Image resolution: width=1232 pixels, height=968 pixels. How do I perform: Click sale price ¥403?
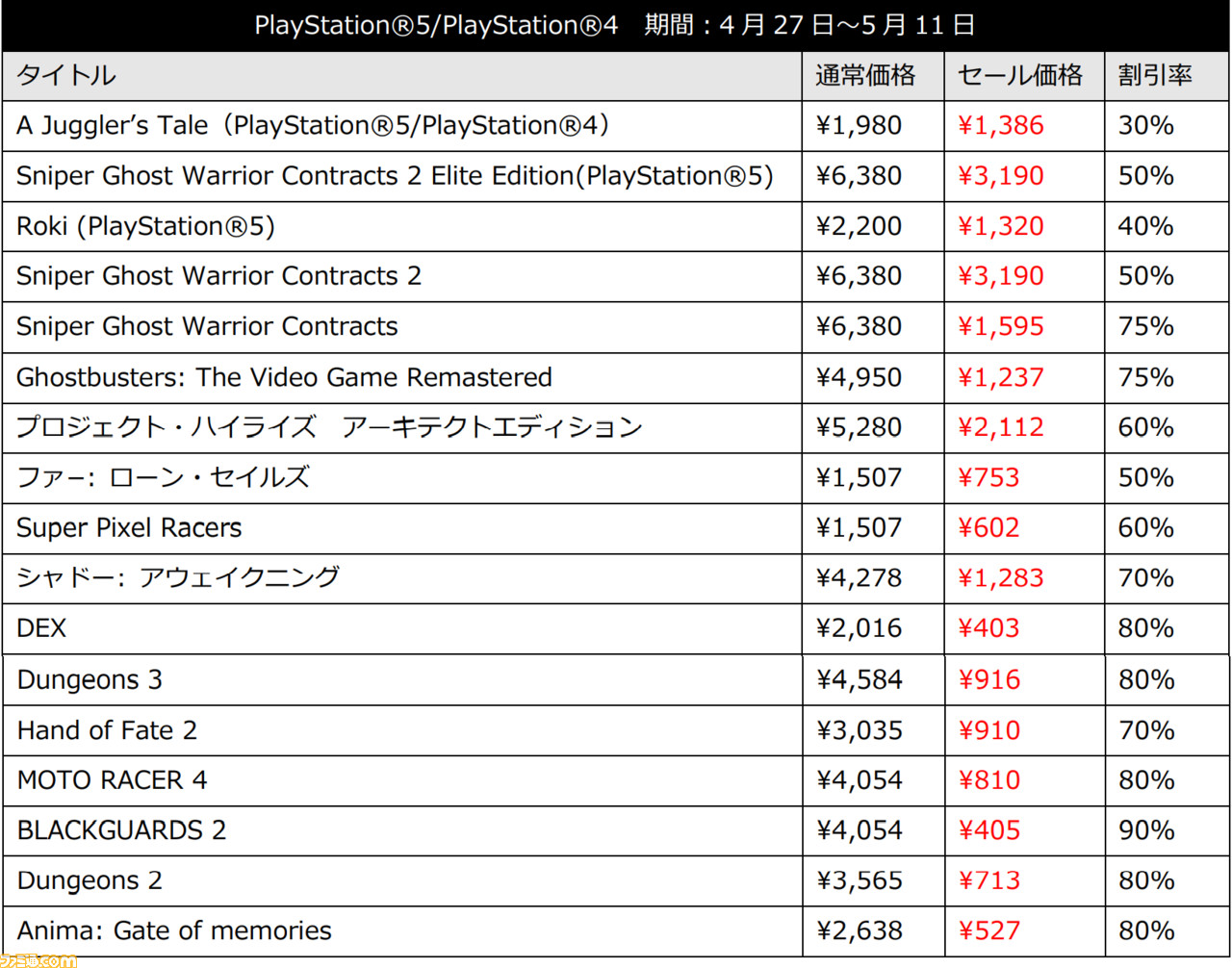click(x=988, y=628)
